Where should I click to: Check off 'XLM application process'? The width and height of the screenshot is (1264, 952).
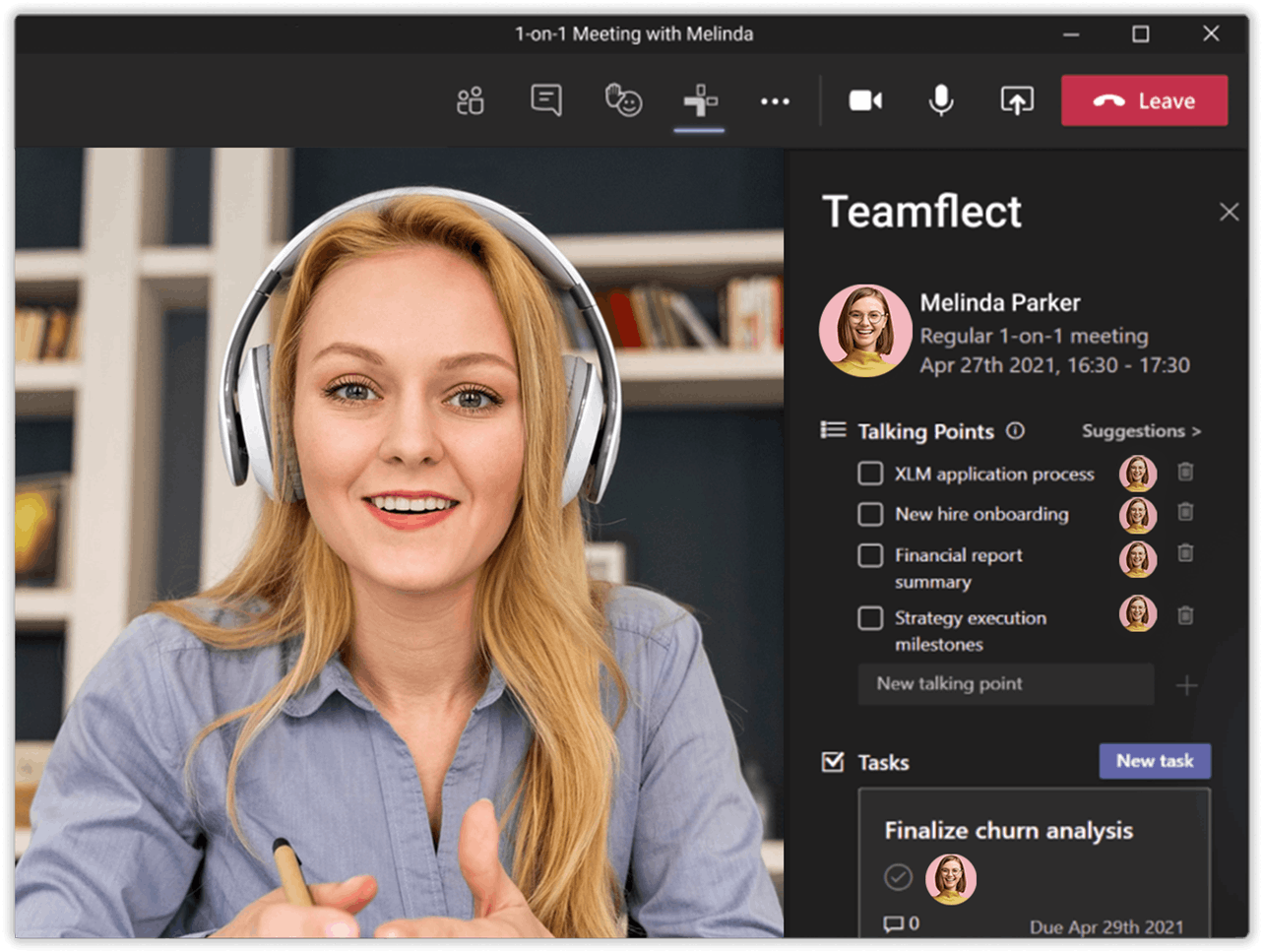(870, 474)
